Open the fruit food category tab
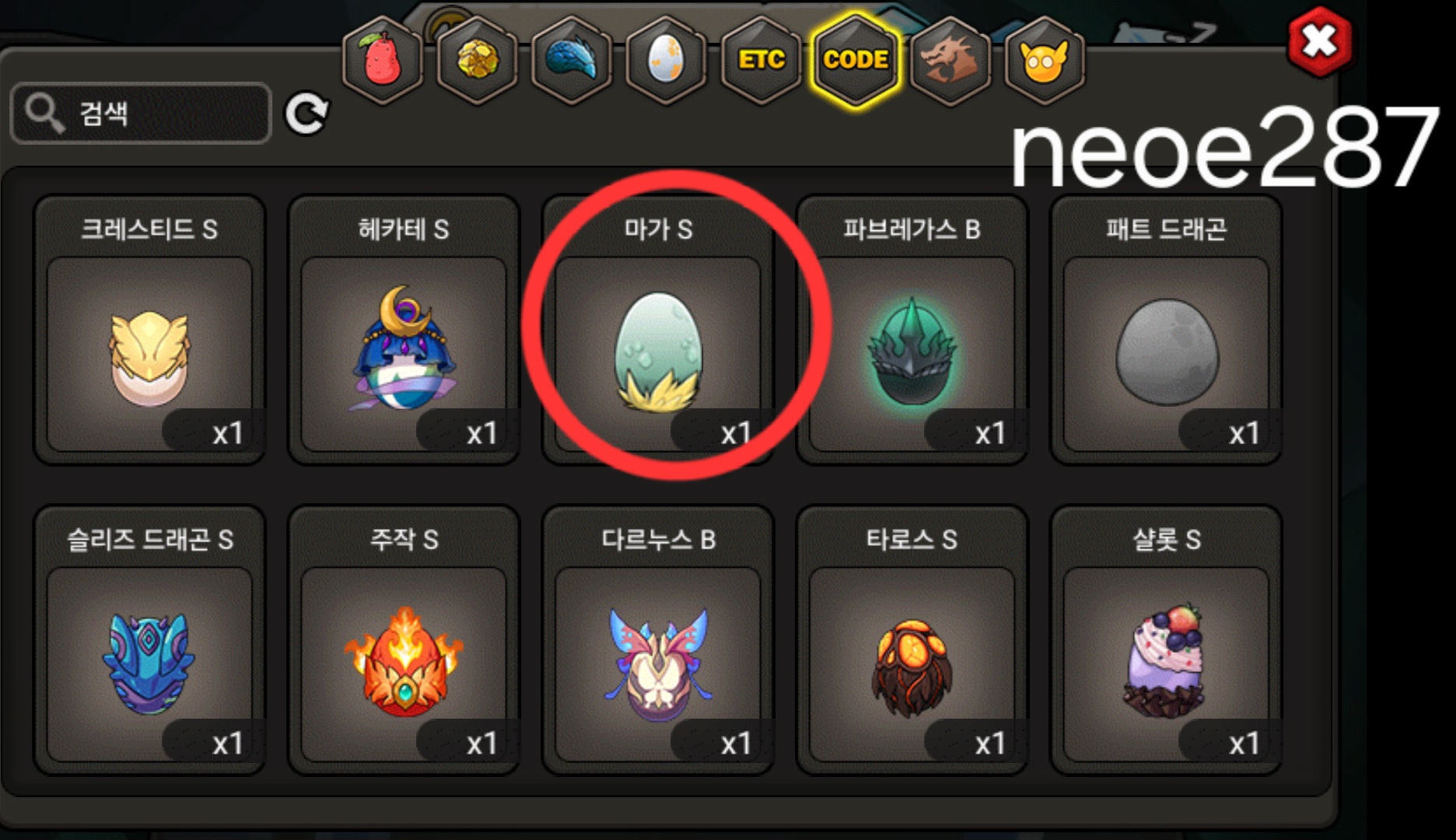 tap(383, 60)
